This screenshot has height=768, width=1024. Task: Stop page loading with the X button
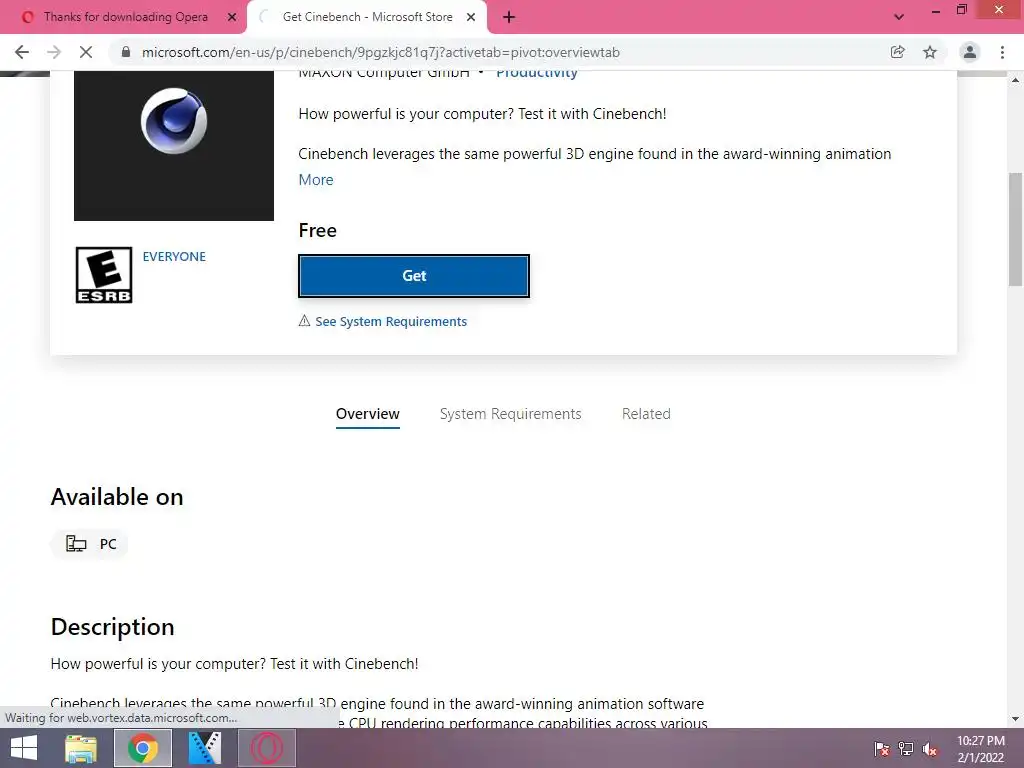(86, 52)
